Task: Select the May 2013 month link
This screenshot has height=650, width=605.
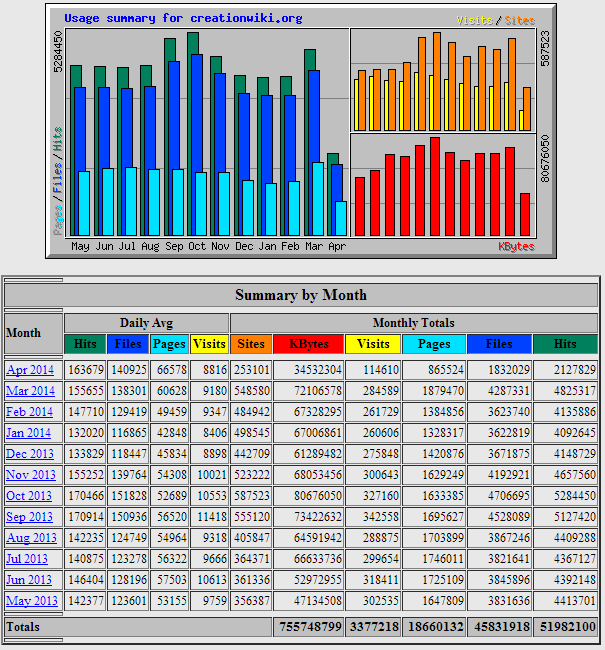Action: pos(30,601)
